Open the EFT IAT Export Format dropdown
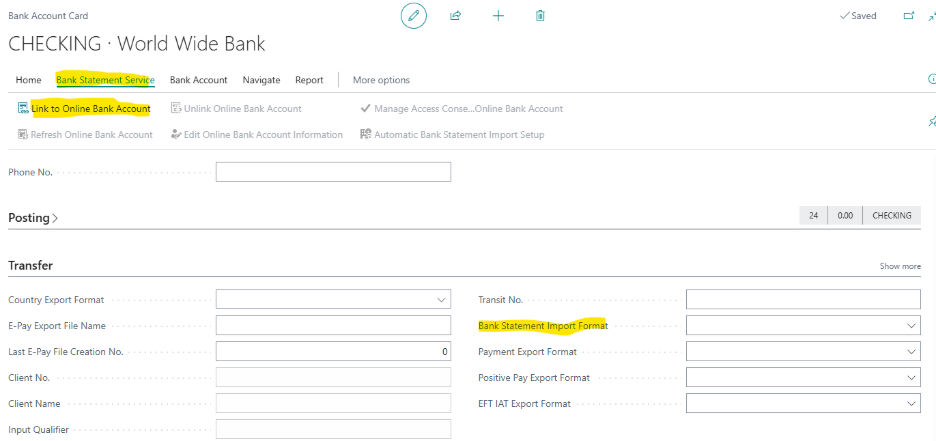The height and width of the screenshot is (441, 936). tap(911, 404)
